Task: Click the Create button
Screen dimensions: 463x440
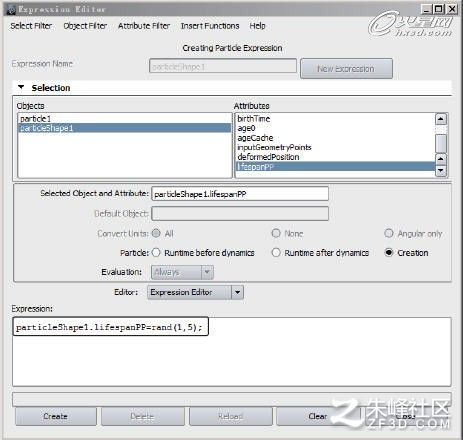Action: pyautogui.click(x=56, y=416)
